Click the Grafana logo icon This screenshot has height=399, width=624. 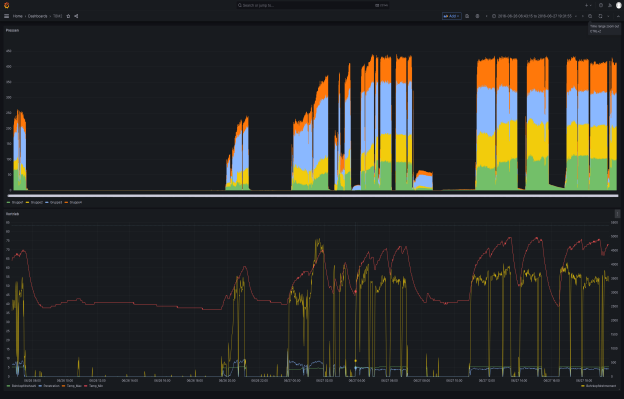pyautogui.click(x=6, y=5)
